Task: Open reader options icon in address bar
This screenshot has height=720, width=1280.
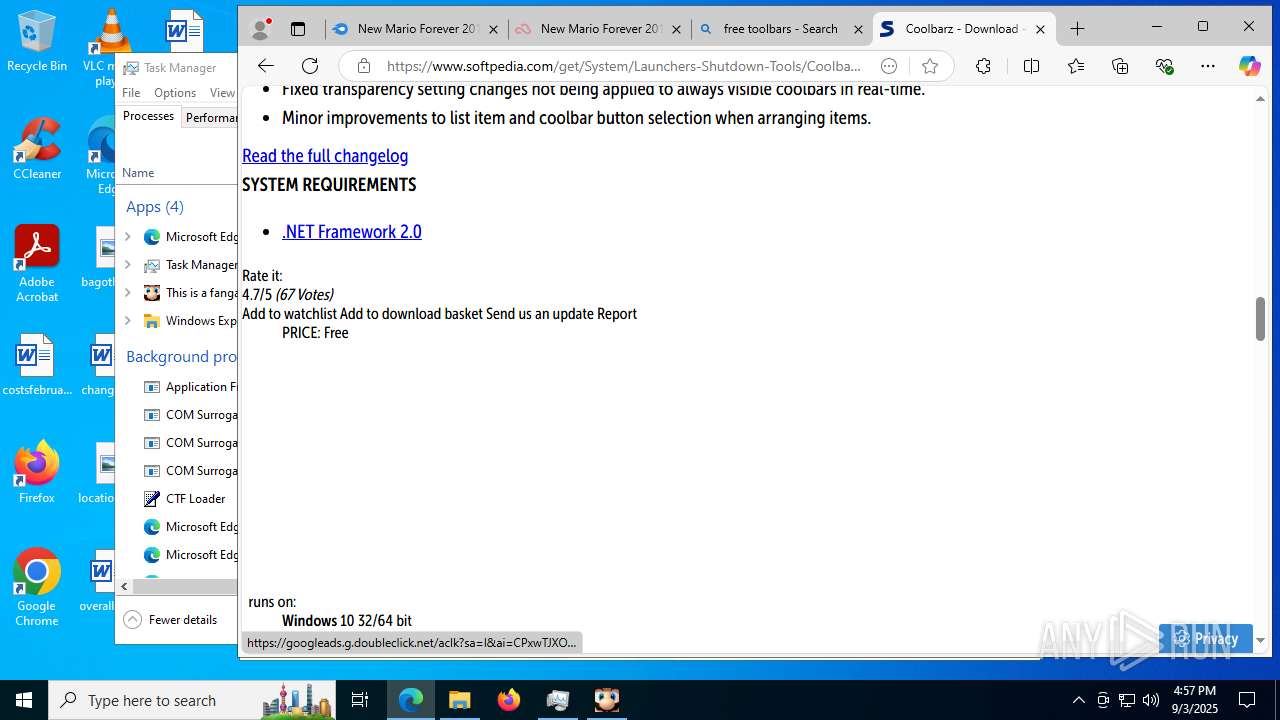Action: [889, 66]
